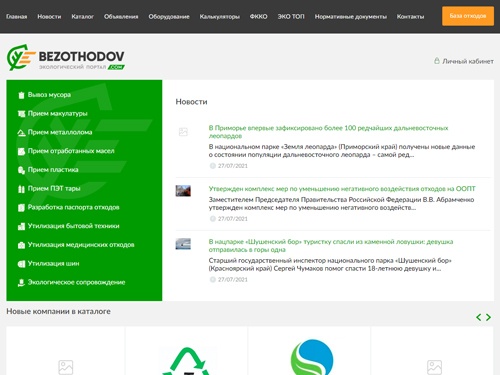The width and height of the screenshot is (500, 375).
Task: Show previous companies with left arrow
Action: 479,317
